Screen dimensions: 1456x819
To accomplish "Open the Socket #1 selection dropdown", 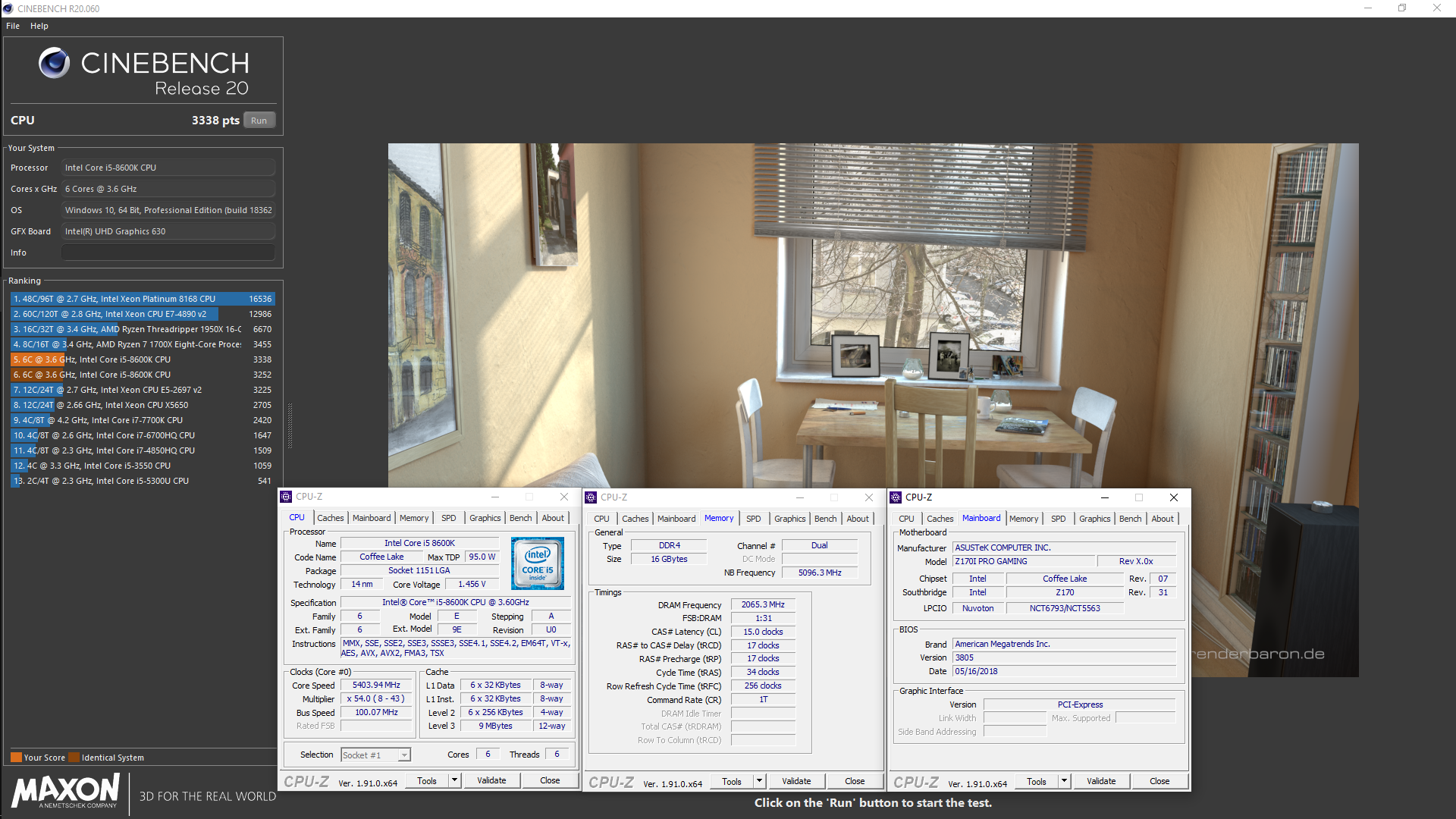I will coord(375,755).
